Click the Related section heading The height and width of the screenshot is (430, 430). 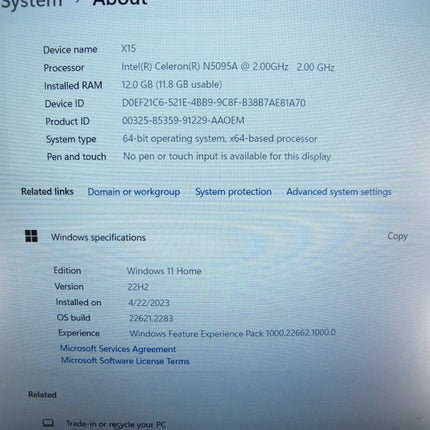click(42, 395)
